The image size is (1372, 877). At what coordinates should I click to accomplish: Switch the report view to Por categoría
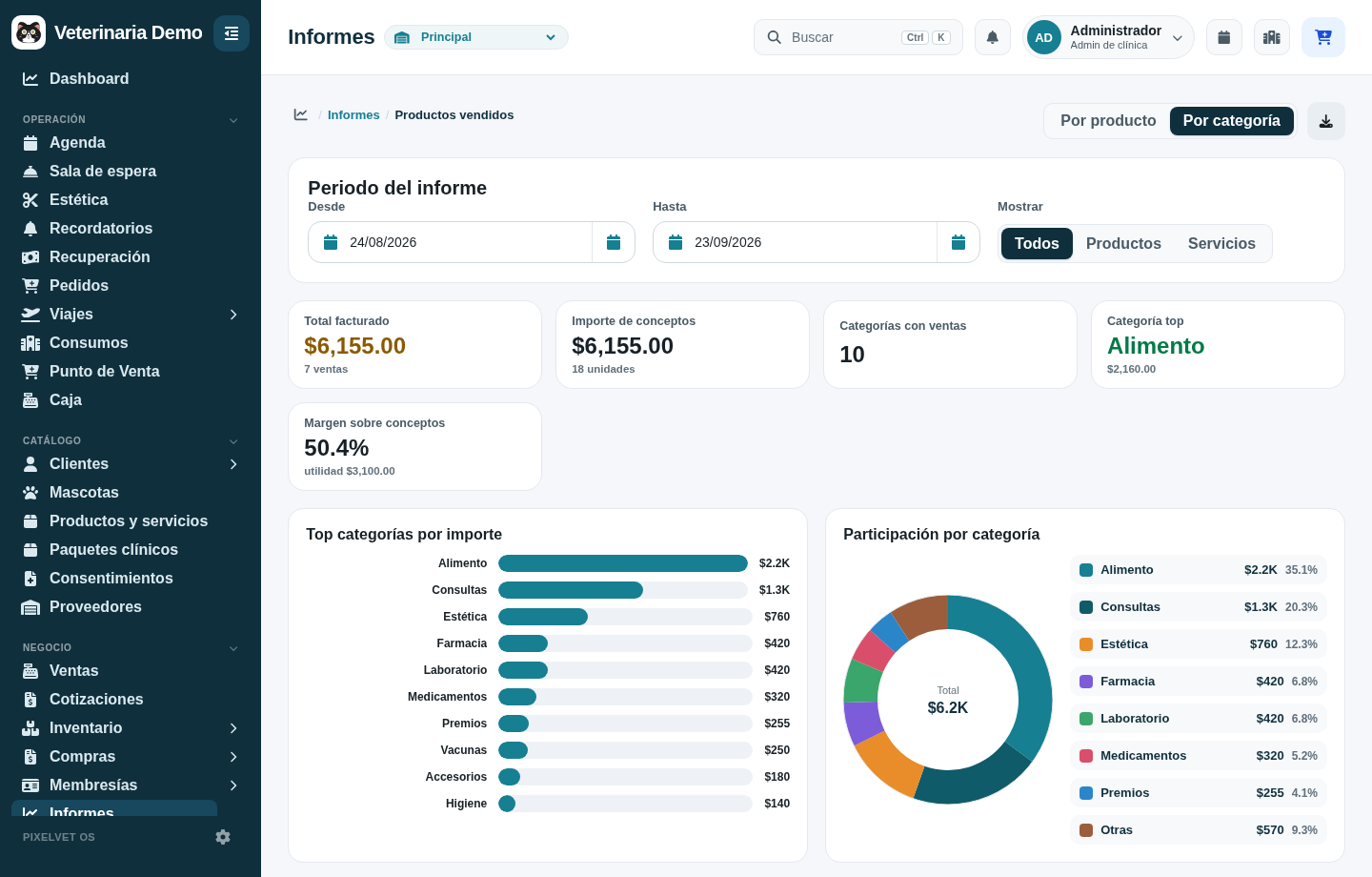(1232, 121)
